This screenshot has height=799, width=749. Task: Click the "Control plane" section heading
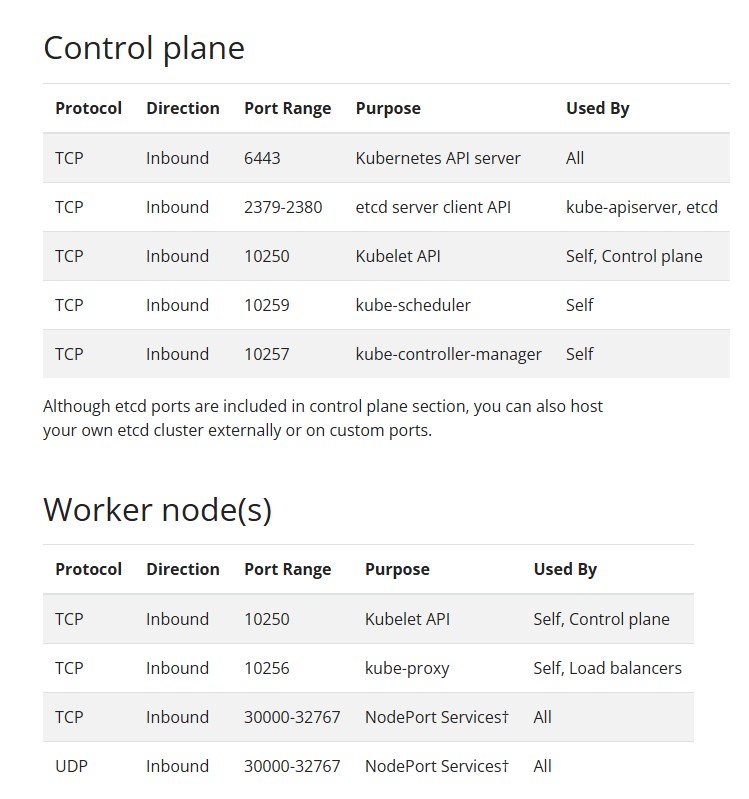(x=144, y=48)
